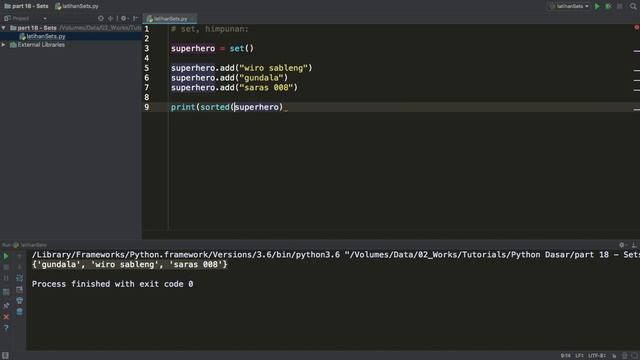Click the scroll-to-end icon in Run console
Viewport: 640px width, 360px height.
point(19,289)
